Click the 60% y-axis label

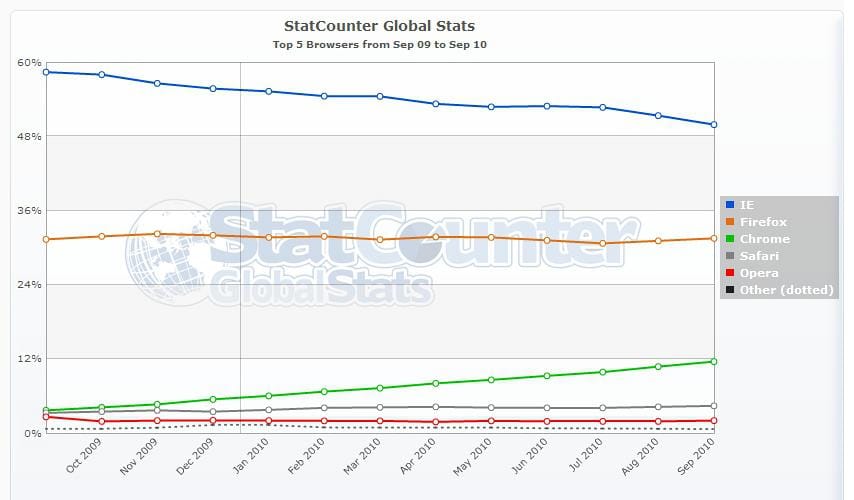pyautogui.click(x=29, y=63)
